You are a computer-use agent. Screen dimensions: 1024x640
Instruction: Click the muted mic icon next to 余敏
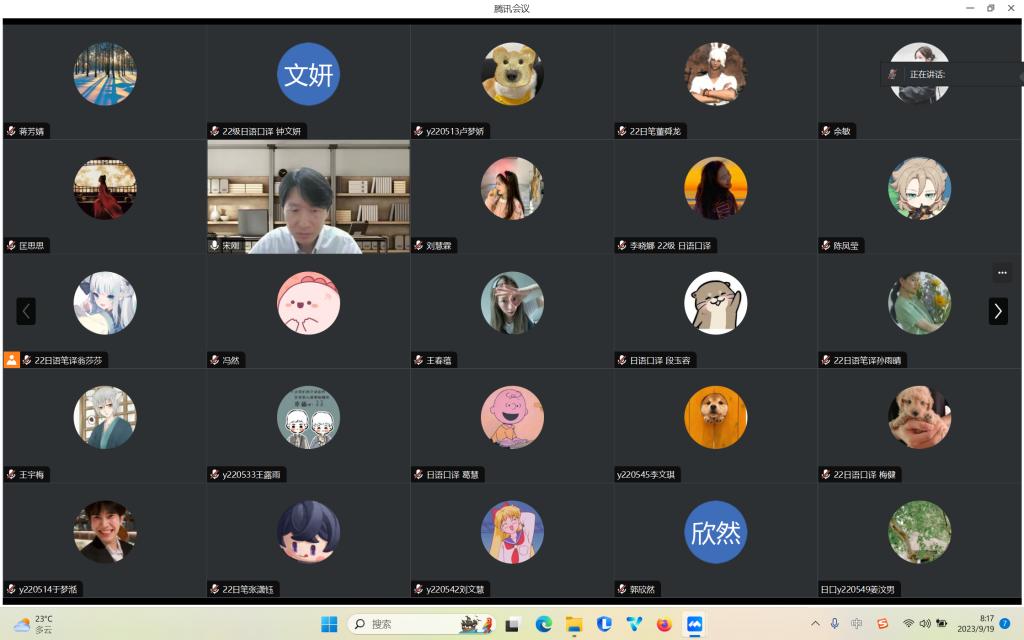[825, 131]
